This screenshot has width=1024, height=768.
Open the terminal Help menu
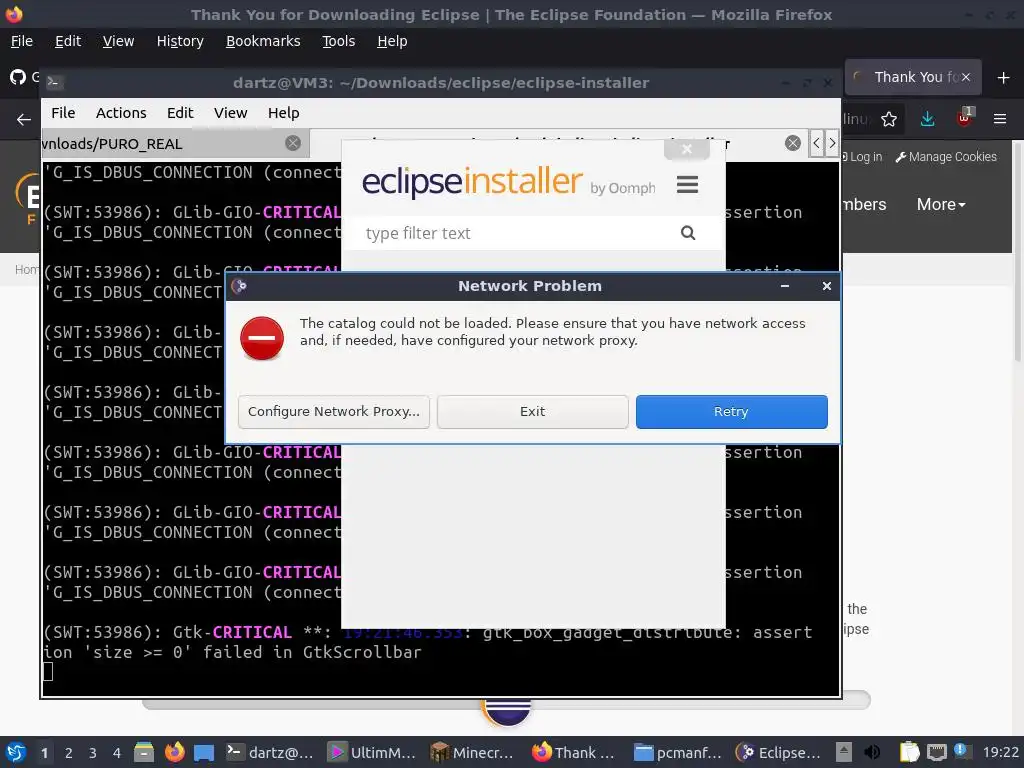283,113
